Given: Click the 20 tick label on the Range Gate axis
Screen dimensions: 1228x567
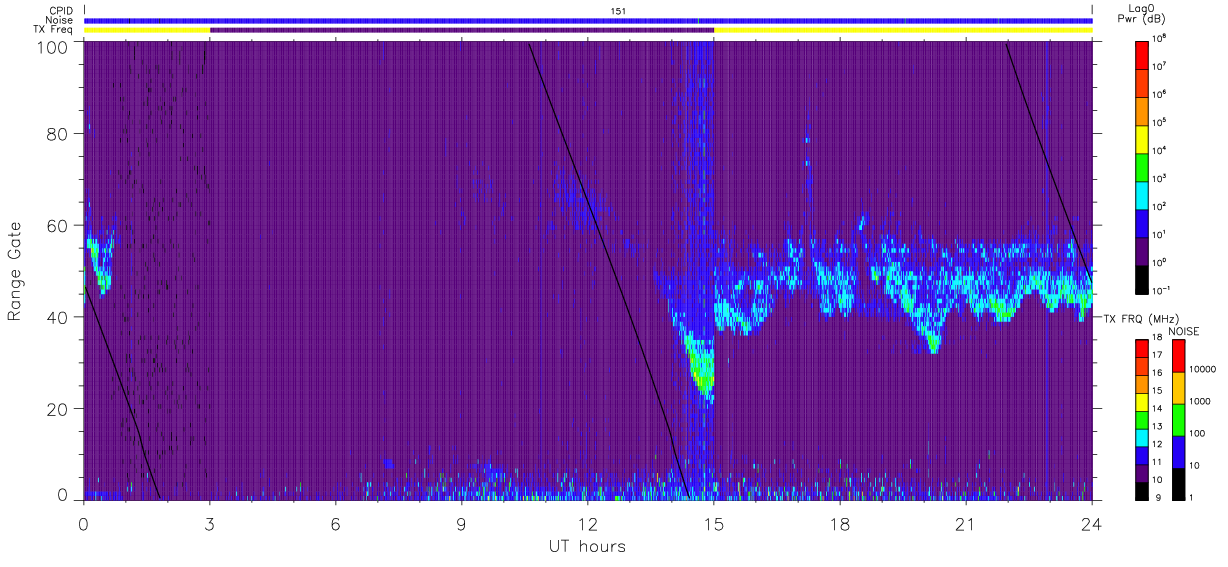Looking at the screenshot, I should pyautogui.click(x=56, y=408).
